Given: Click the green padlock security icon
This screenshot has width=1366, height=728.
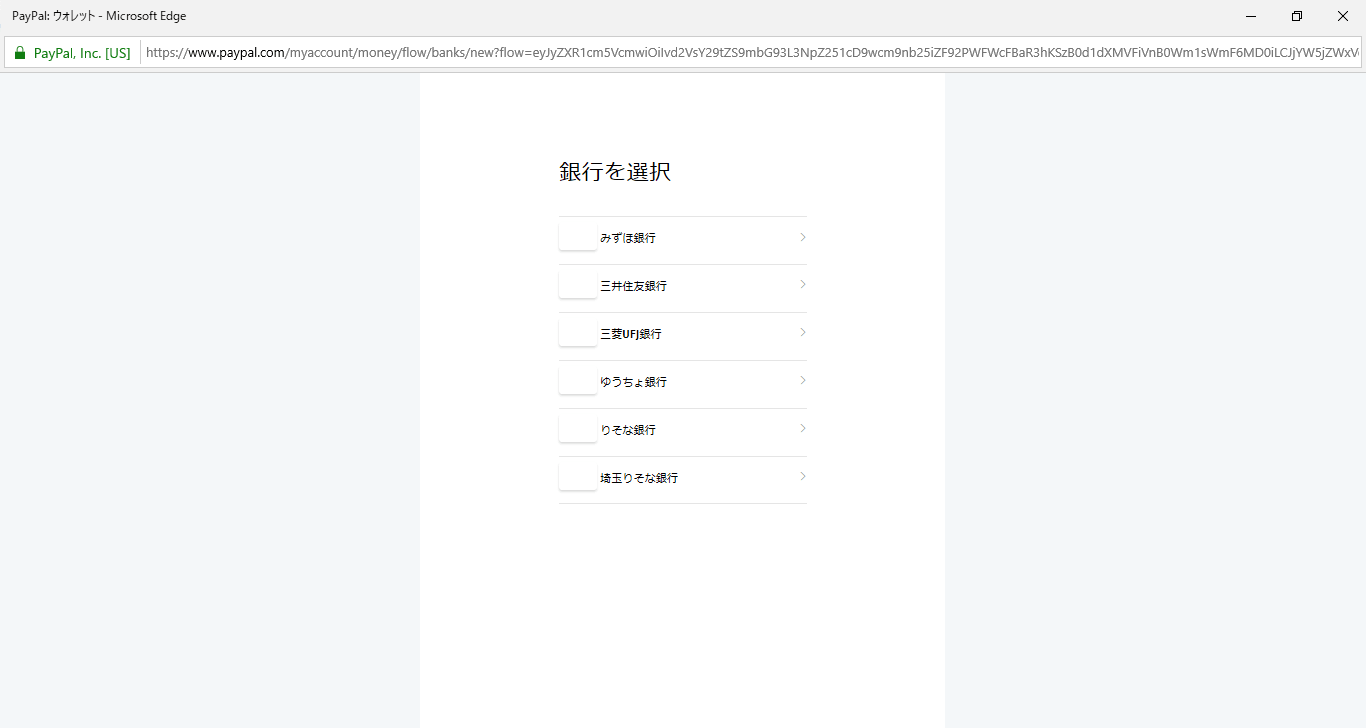Looking at the screenshot, I should 20,53.
